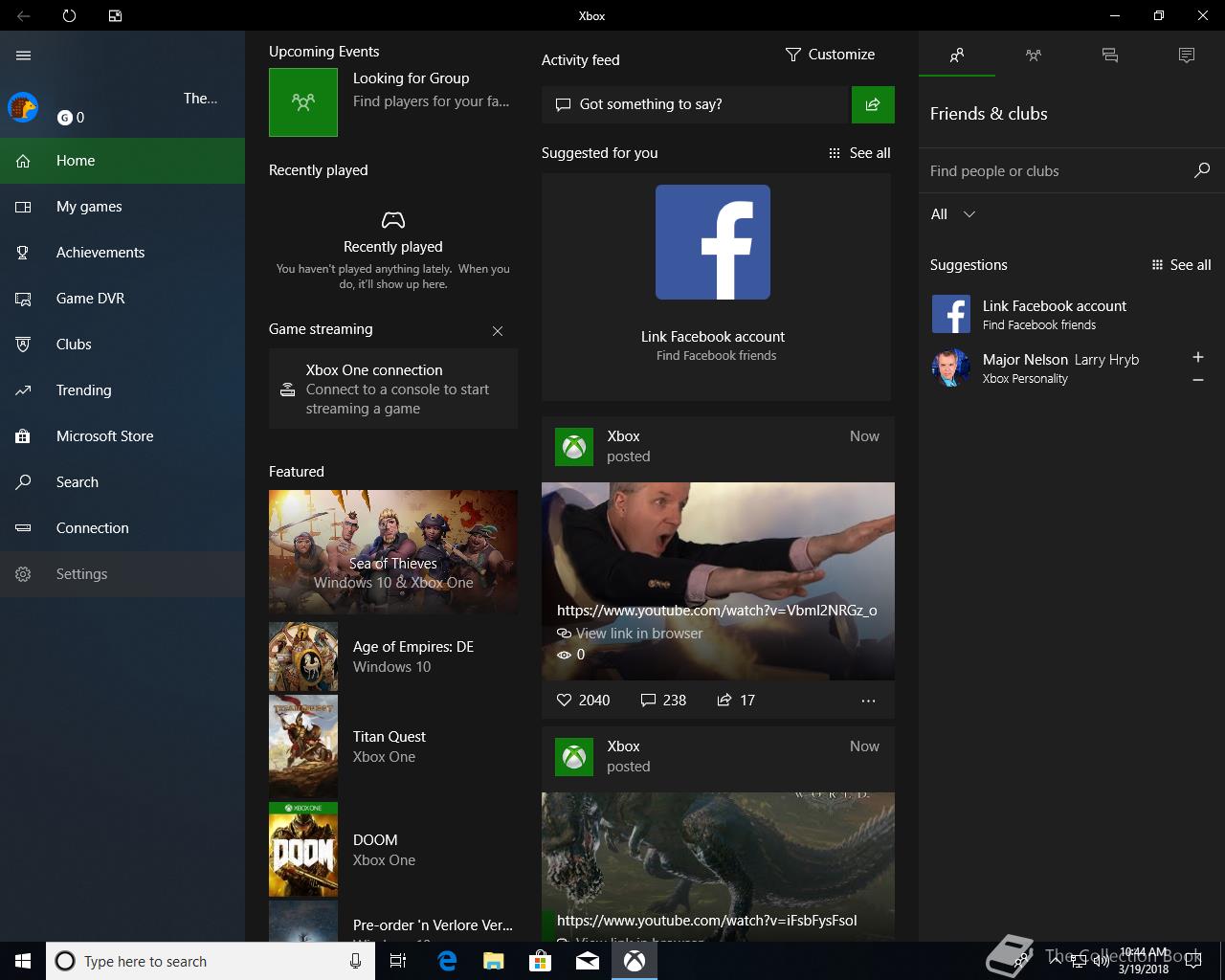Switch to Friends tab in right panel
Viewport: 1225px width, 980px height.
tap(957, 56)
